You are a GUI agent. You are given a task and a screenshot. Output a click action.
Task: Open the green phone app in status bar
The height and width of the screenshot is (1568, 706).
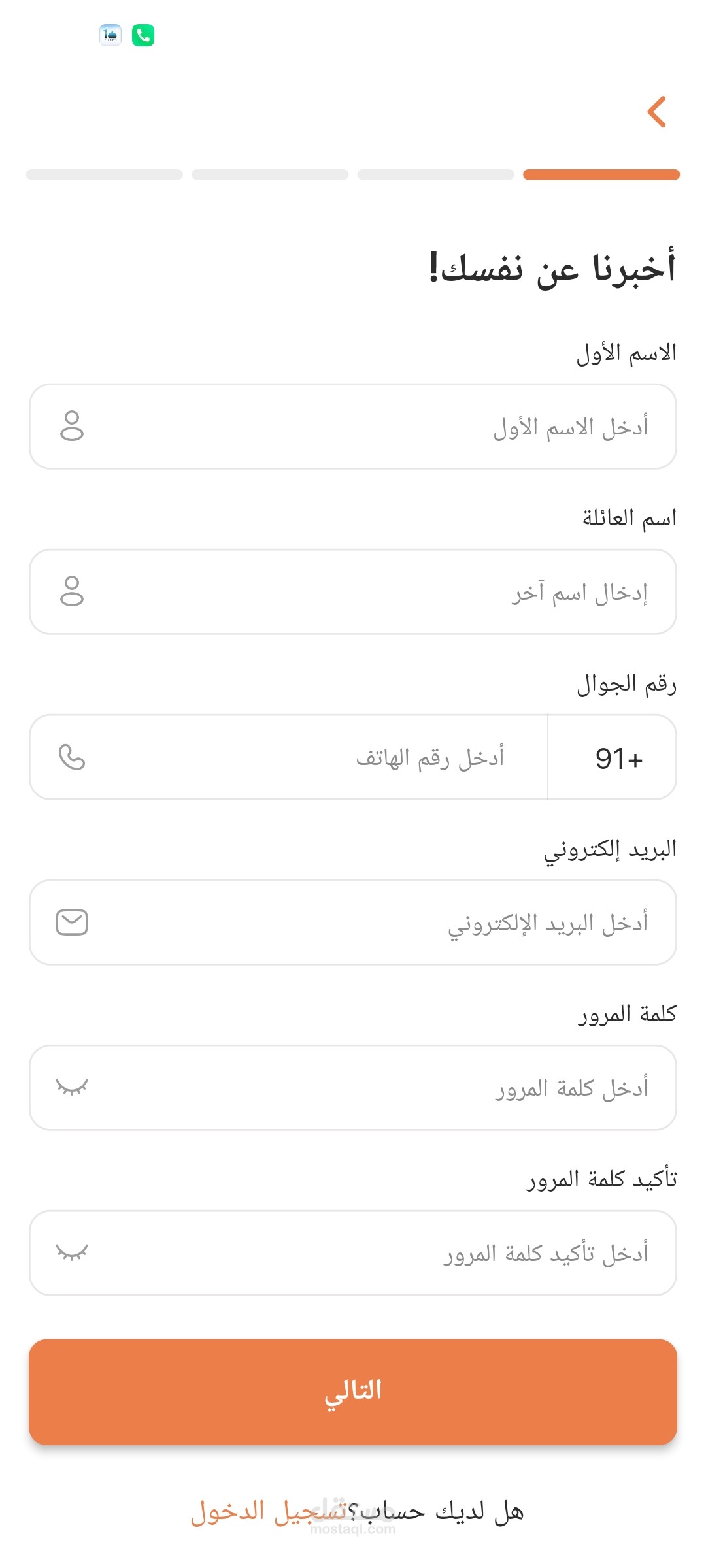coord(143,35)
